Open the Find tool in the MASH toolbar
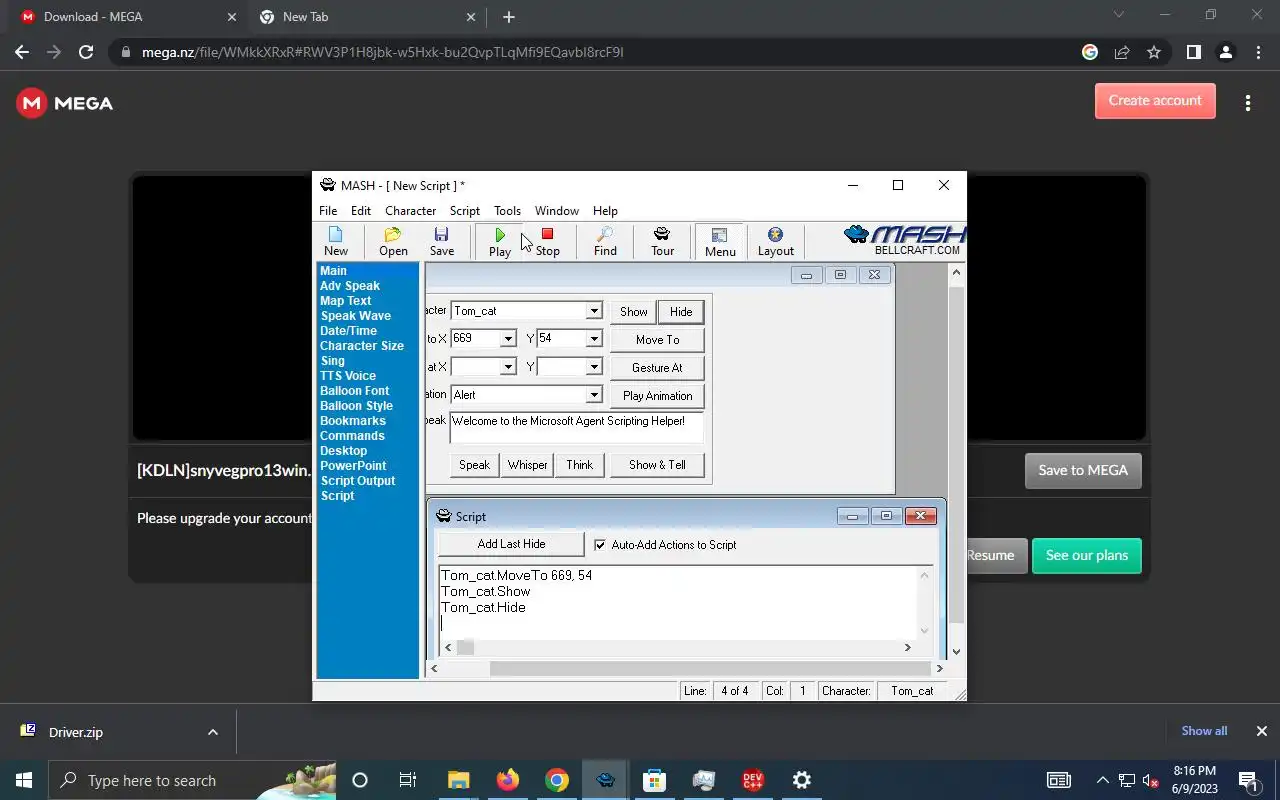This screenshot has width=1280, height=800. click(x=605, y=241)
